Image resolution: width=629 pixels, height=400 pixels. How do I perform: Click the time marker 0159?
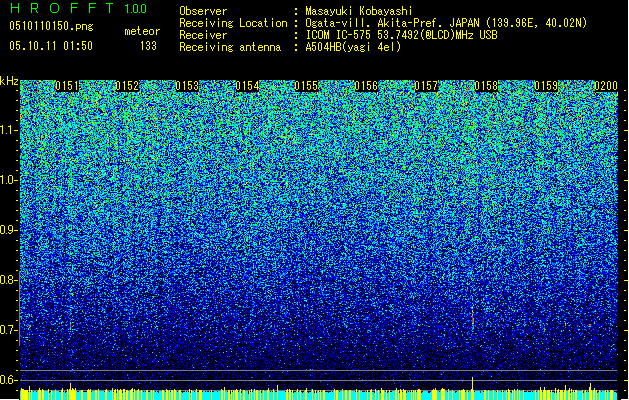pos(546,86)
